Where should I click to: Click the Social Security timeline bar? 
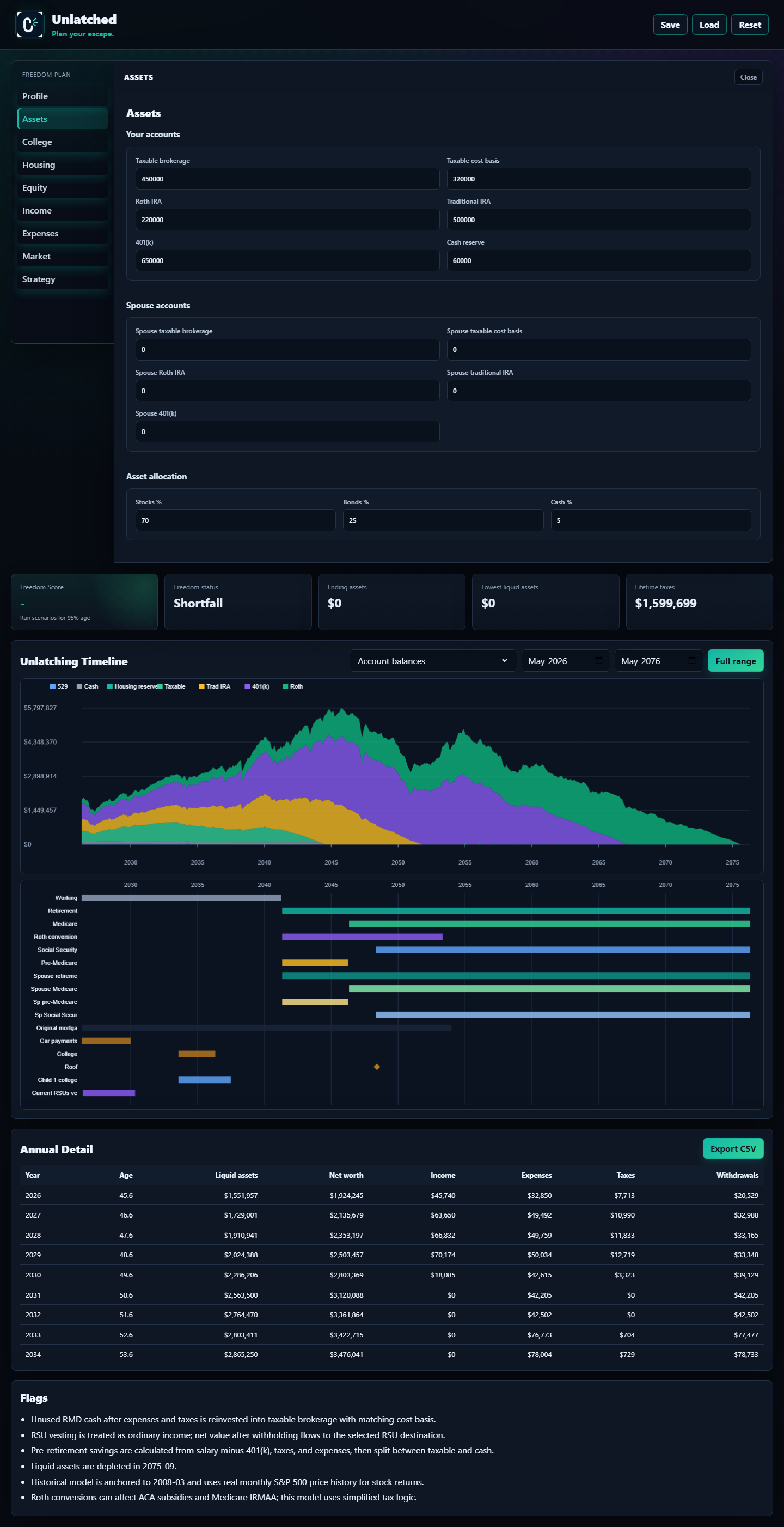pos(563,950)
